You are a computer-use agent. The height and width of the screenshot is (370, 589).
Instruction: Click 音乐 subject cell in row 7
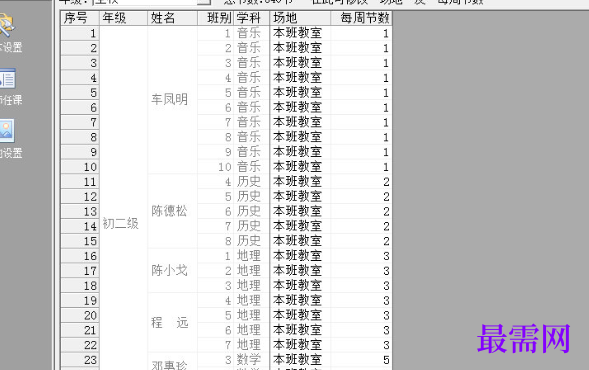point(252,122)
